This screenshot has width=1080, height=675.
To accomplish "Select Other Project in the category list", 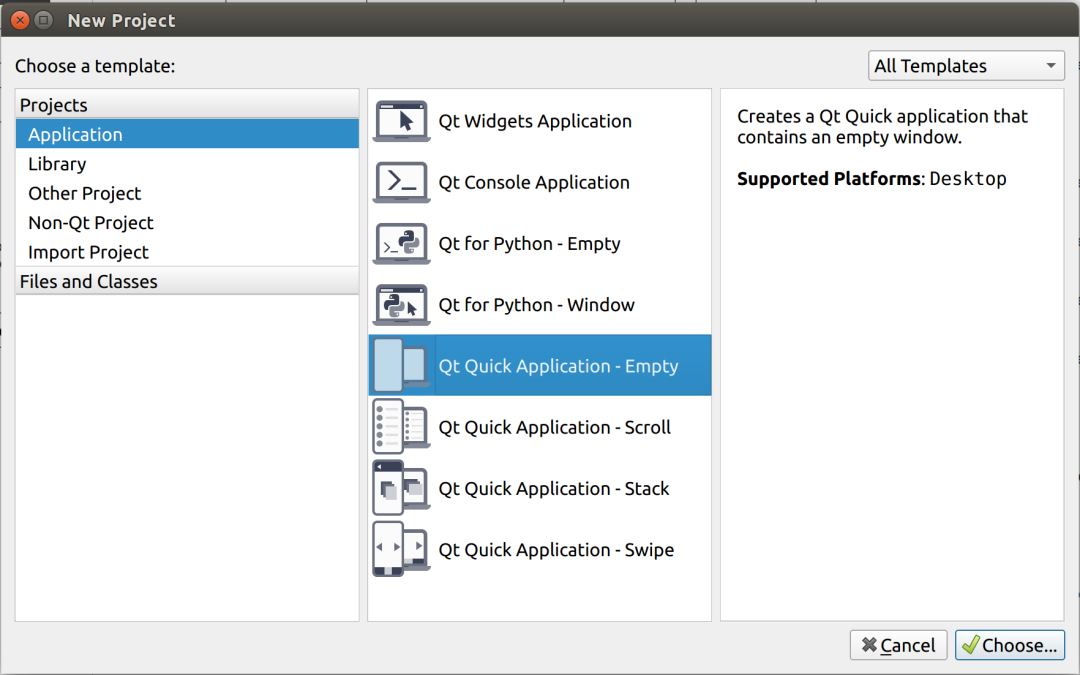I will (85, 193).
